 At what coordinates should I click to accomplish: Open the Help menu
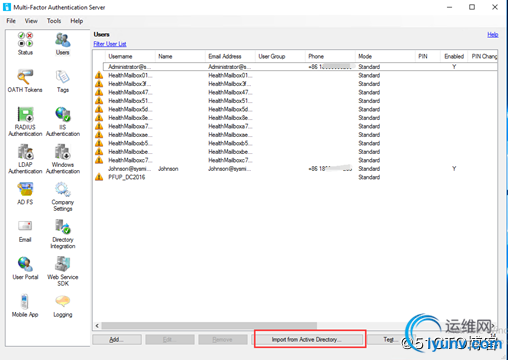click(77, 21)
